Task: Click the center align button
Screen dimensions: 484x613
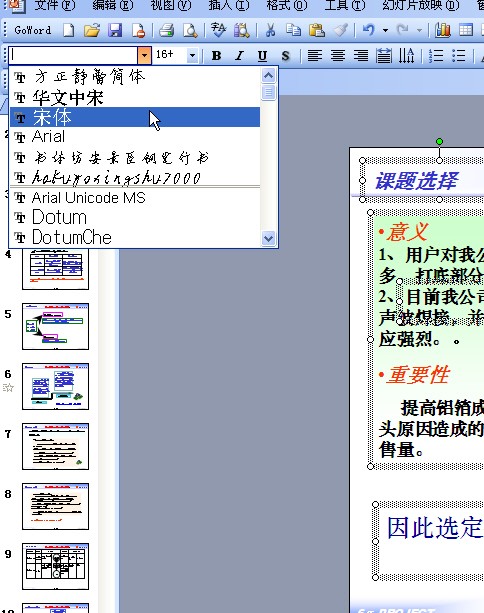Action: pos(338,56)
